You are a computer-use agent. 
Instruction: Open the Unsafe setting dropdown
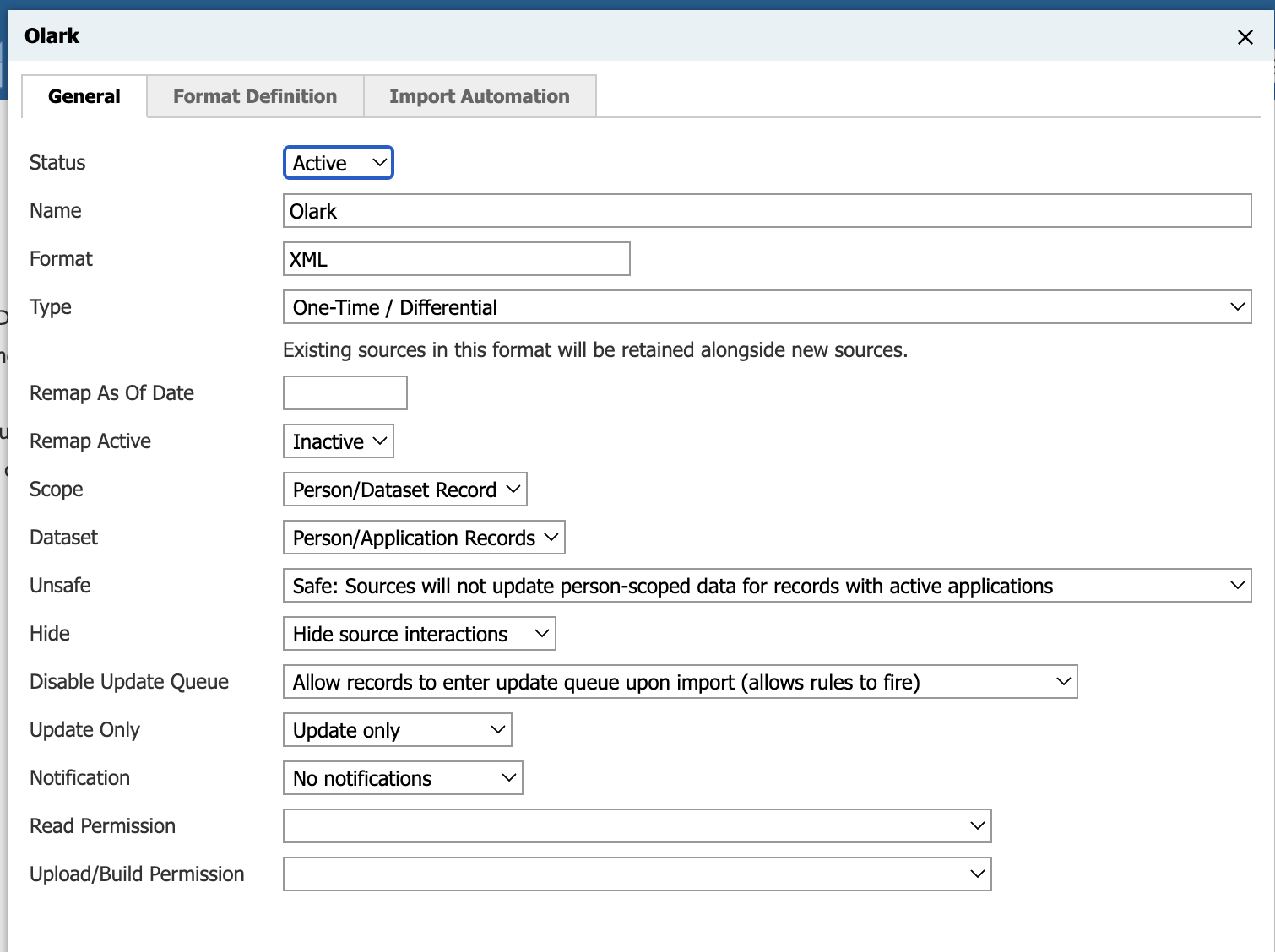766,585
